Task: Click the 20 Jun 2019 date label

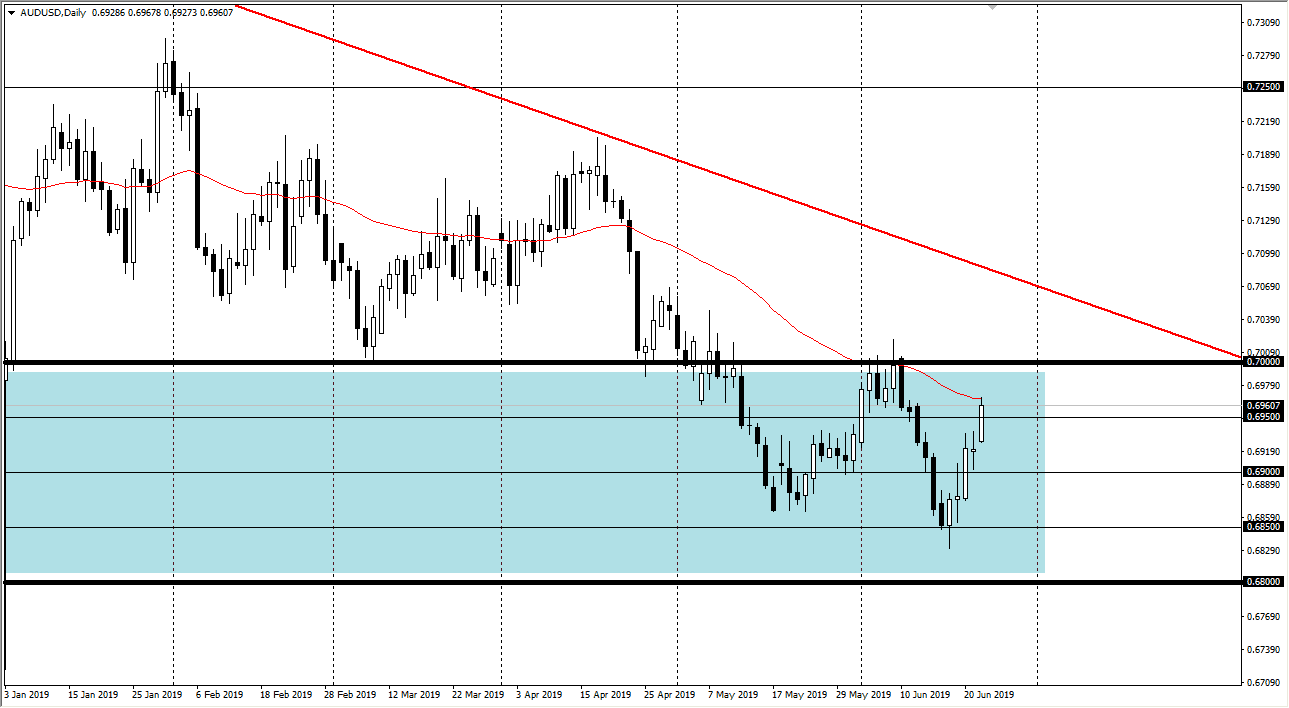Action: (x=989, y=694)
